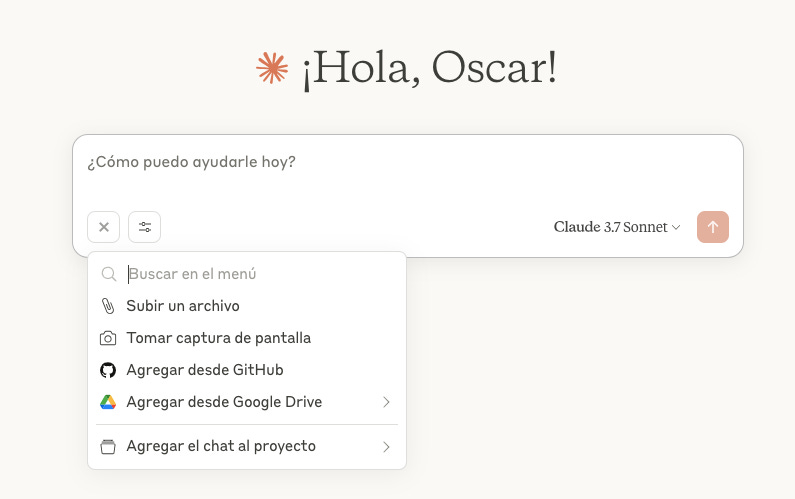Click the orange Claude starburst logo
The width and height of the screenshot is (795, 499).
(x=272, y=67)
